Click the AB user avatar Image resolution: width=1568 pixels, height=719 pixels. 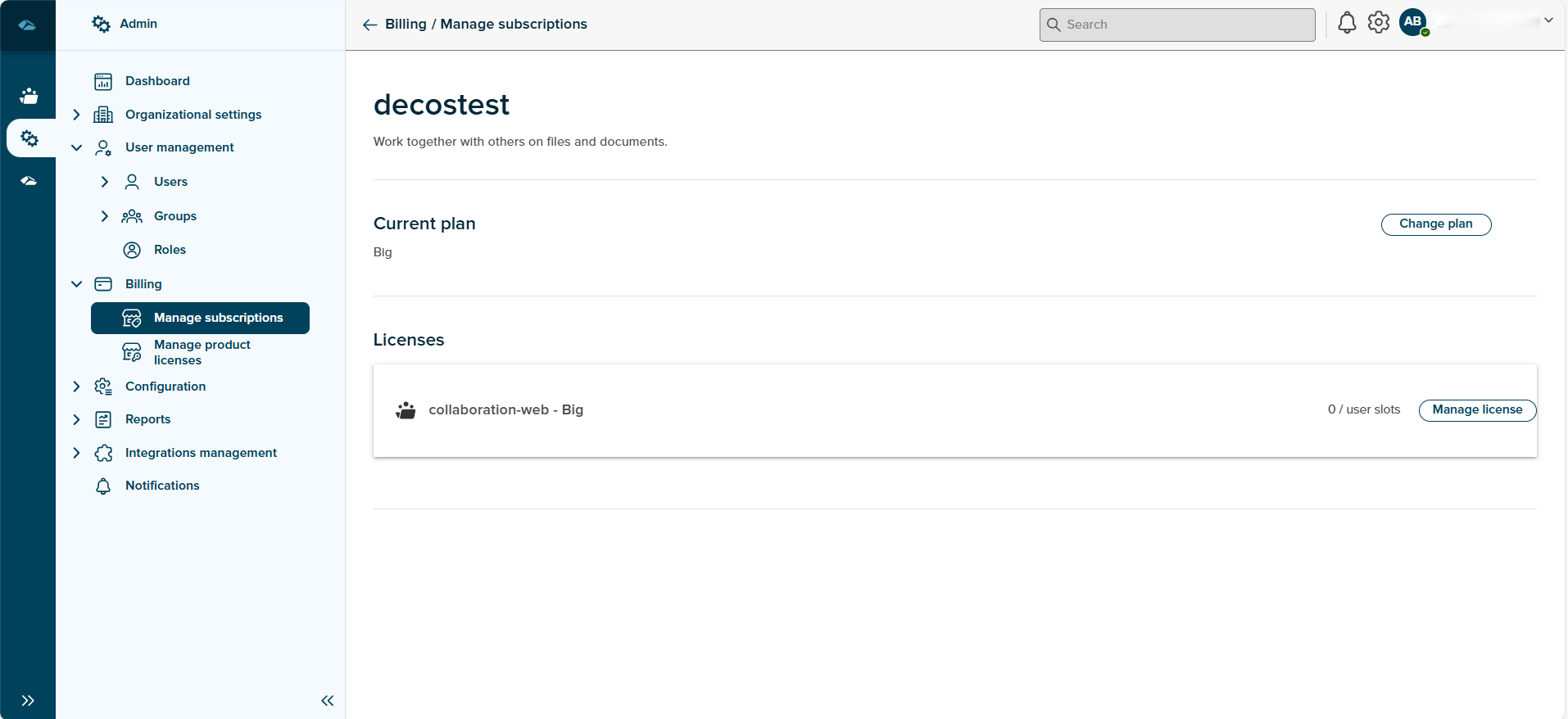(1413, 22)
